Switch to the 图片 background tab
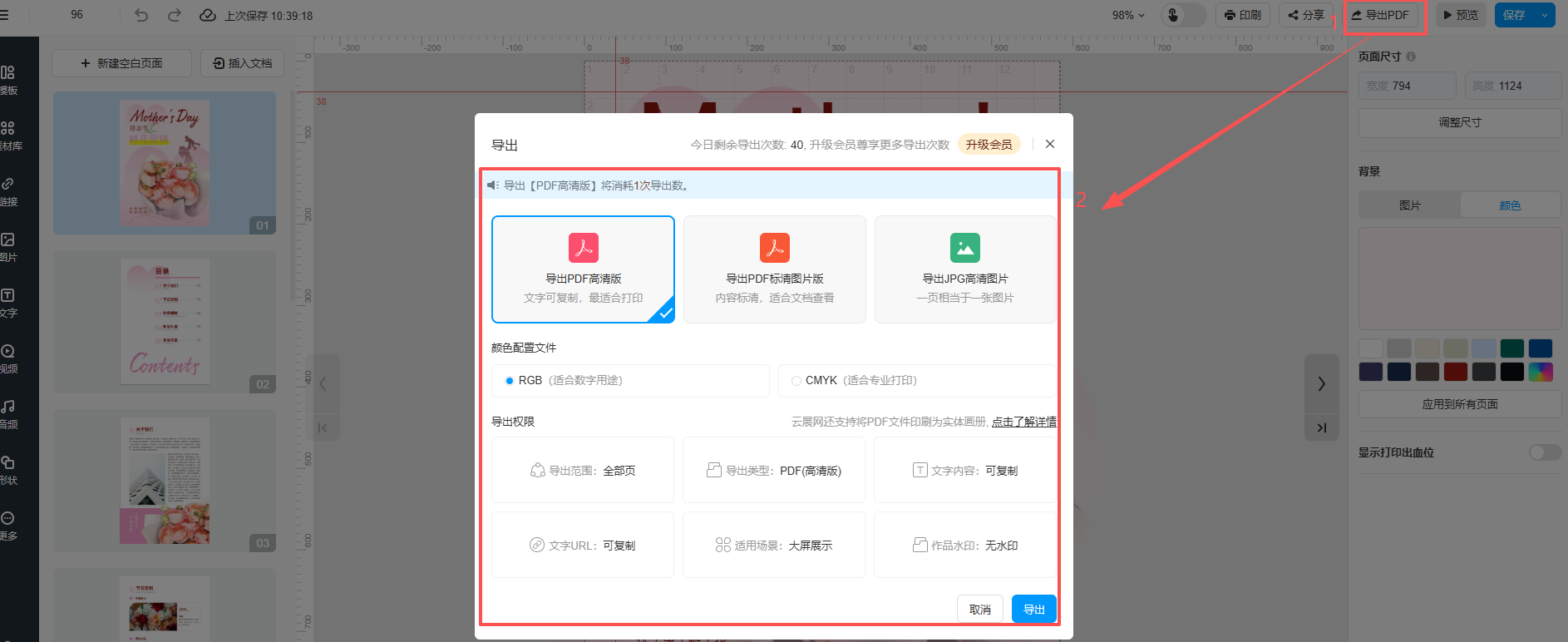 click(1409, 205)
